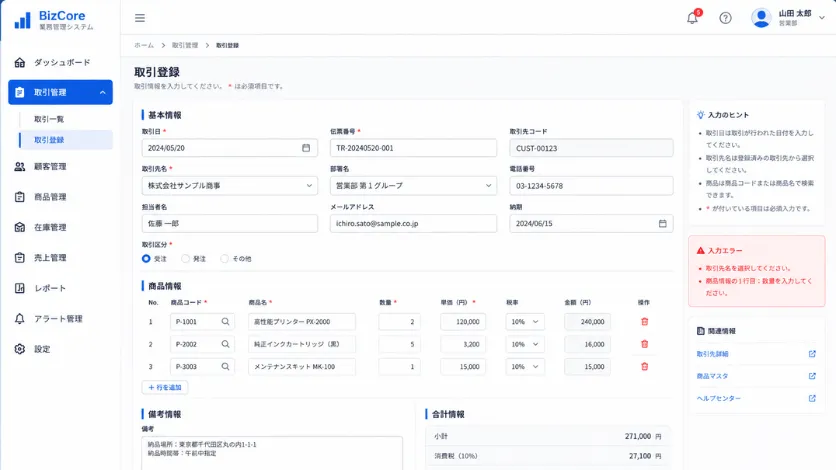Click product name メンテナンスキット MK-100
The width and height of the screenshot is (836, 470).
point(302,367)
